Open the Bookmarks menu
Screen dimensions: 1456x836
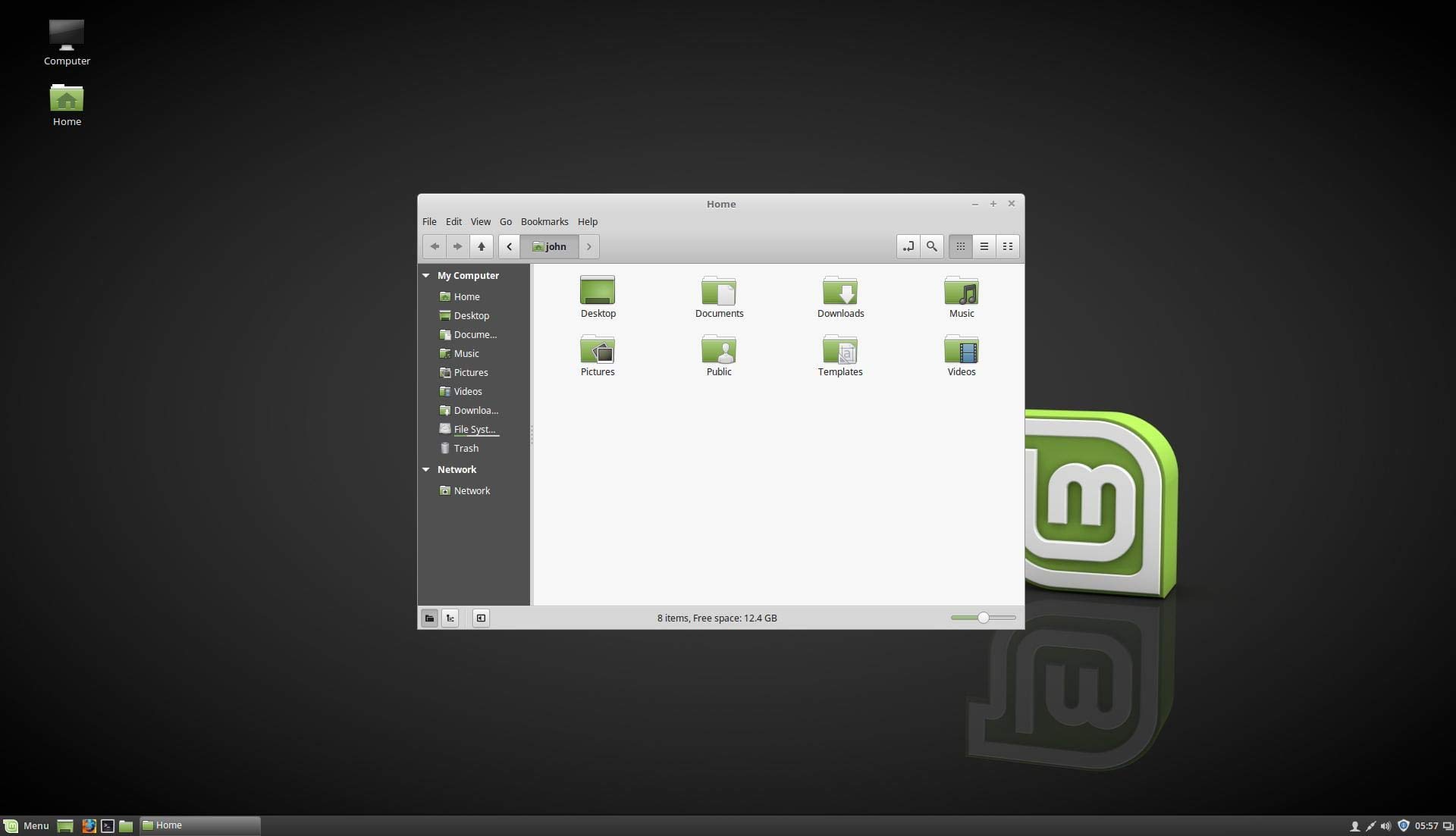(544, 221)
